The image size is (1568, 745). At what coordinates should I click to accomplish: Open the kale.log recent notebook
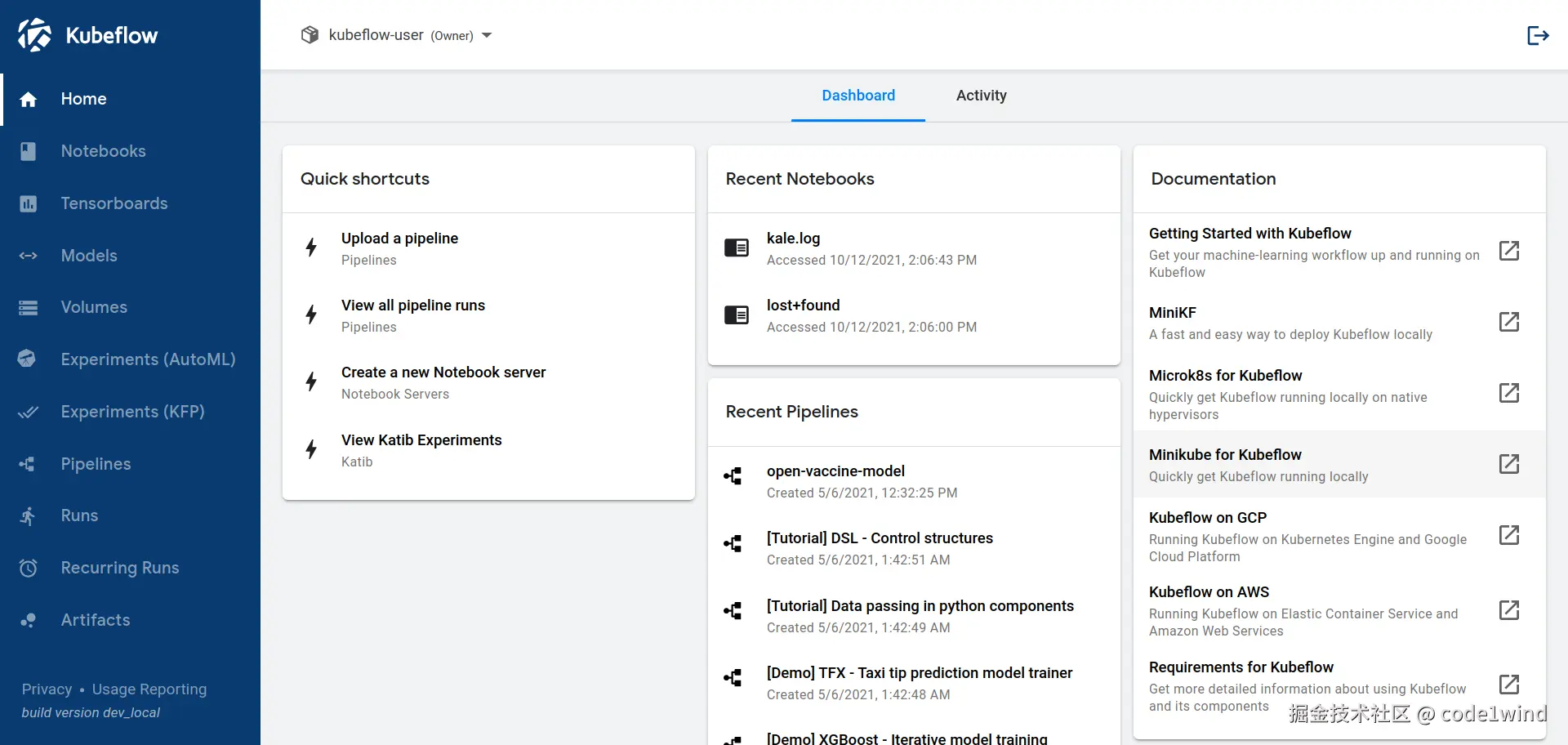coord(793,239)
